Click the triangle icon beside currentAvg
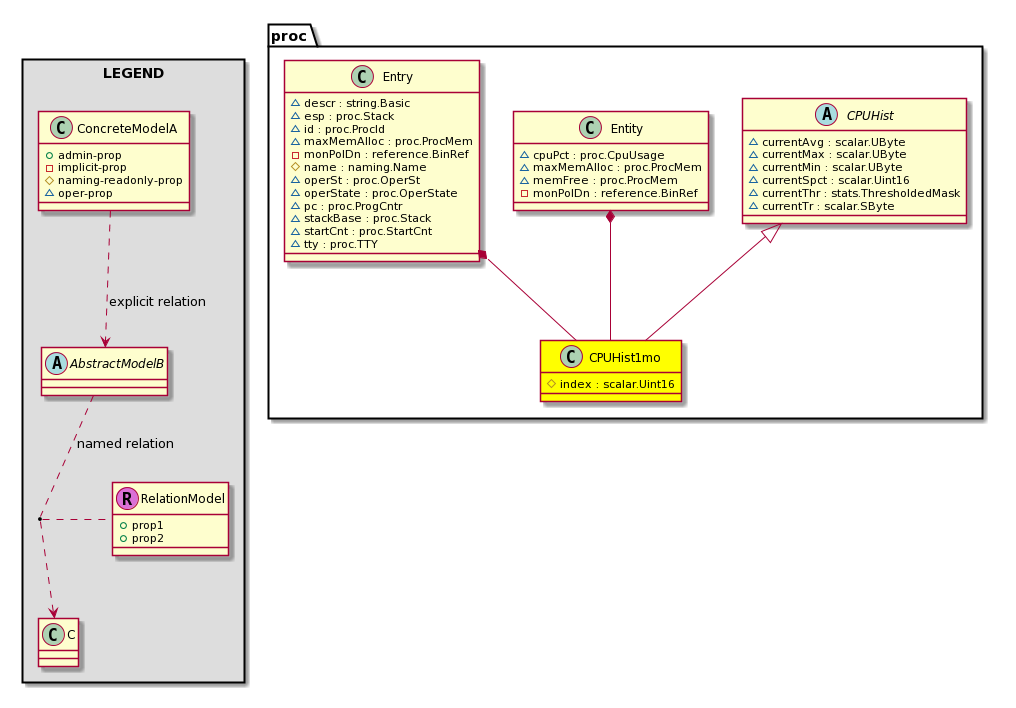1016x708 pixels. (754, 141)
